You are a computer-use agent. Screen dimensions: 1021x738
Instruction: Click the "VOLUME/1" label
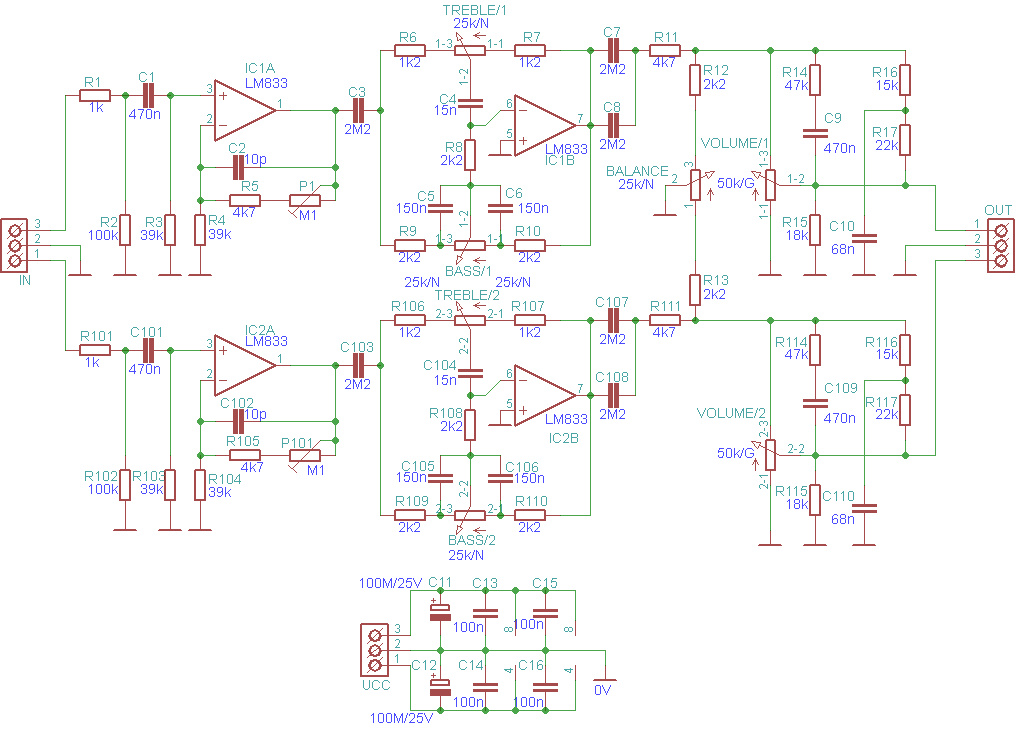coord(734,143)
